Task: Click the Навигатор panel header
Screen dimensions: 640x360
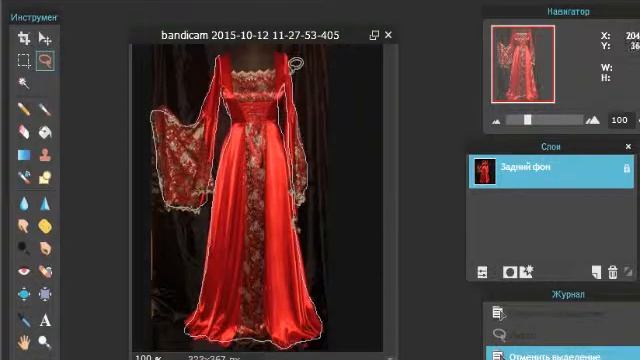Action: (568, 12)
